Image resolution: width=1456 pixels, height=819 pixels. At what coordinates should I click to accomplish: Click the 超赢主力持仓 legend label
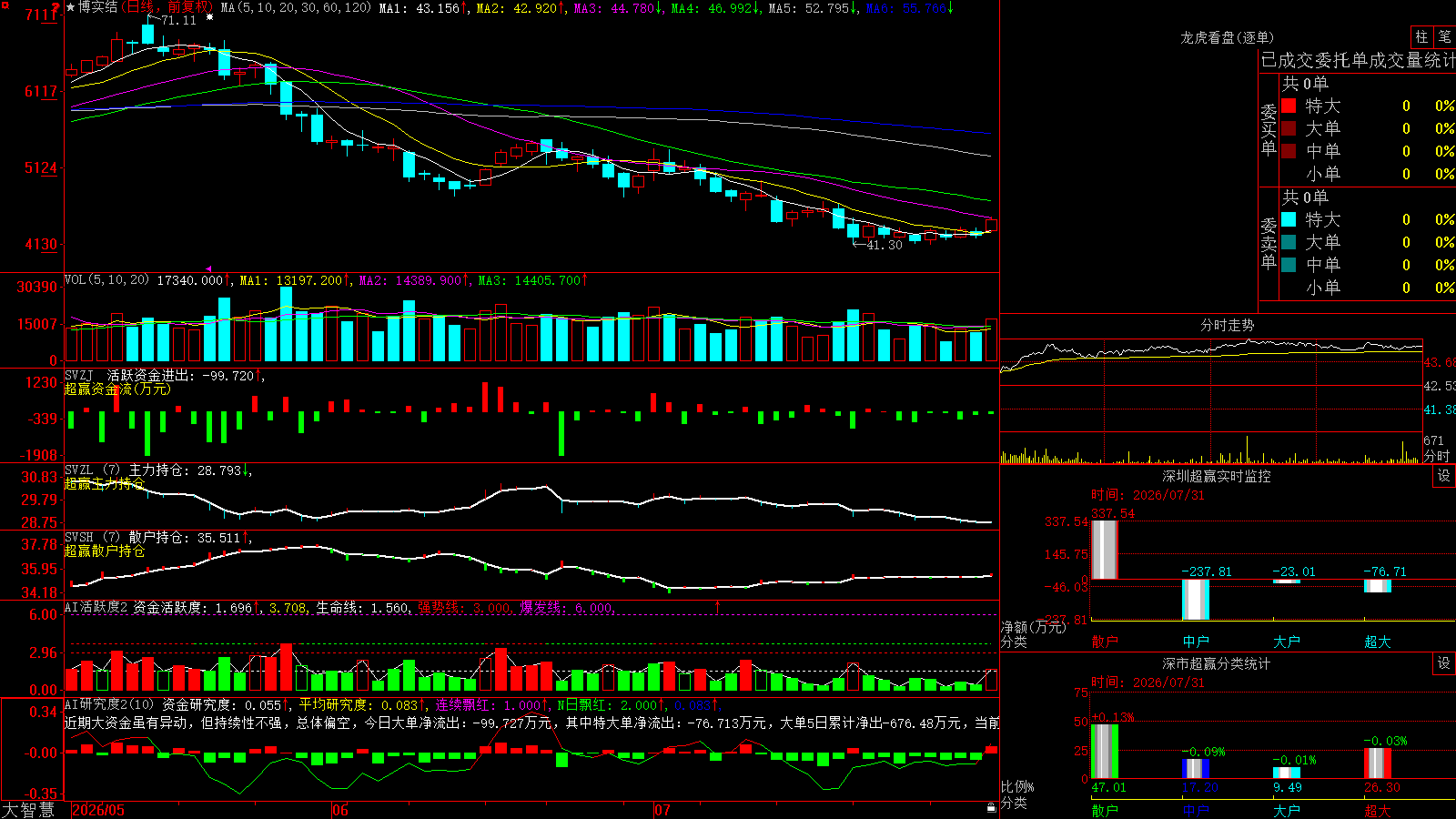point(104,484)
